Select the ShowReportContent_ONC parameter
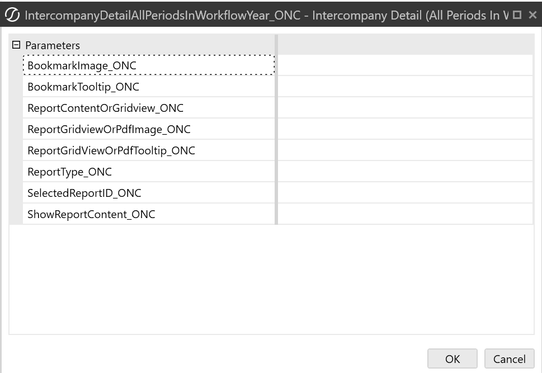The height and width of the screenshot is (373, 542). pyautogui.click(x=149, y=214)
